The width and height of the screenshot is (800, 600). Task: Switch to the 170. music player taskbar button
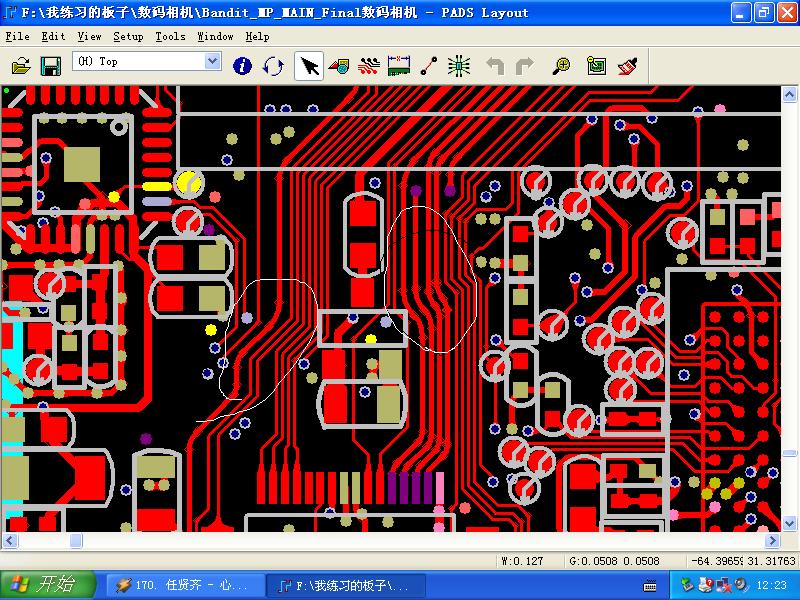(x=185, y=585)
